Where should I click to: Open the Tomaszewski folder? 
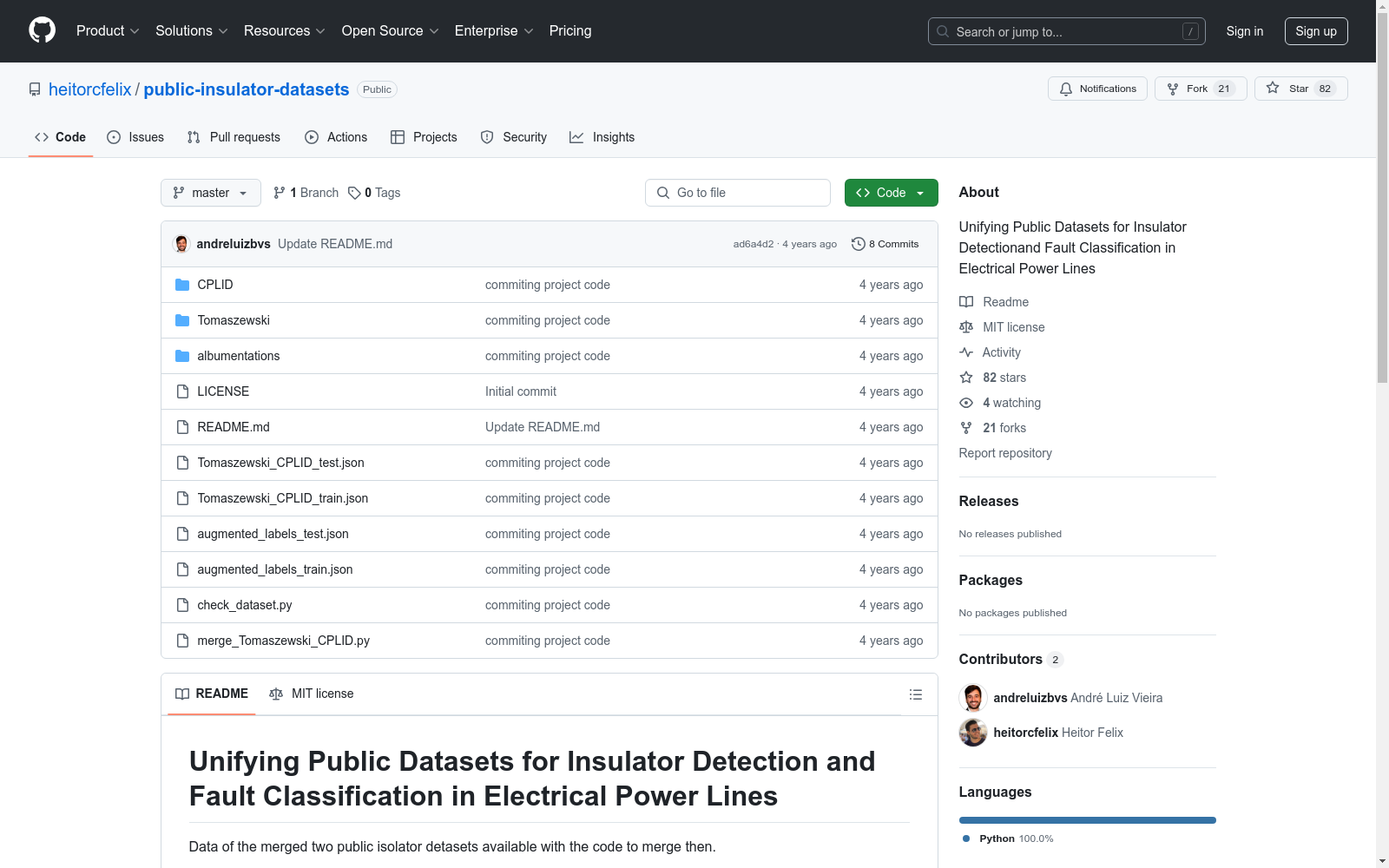tap(234, 320)
